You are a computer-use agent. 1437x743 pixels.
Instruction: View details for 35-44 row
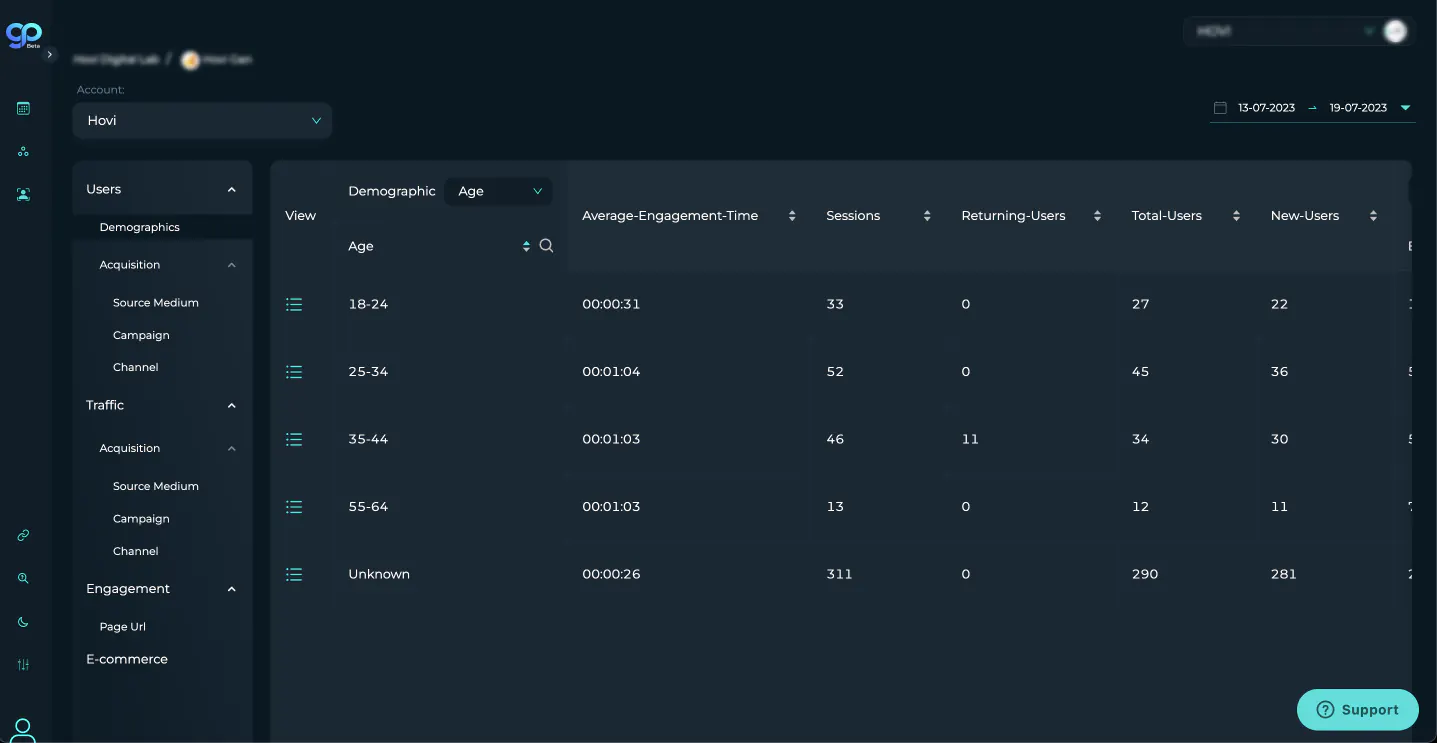(294, 439)
